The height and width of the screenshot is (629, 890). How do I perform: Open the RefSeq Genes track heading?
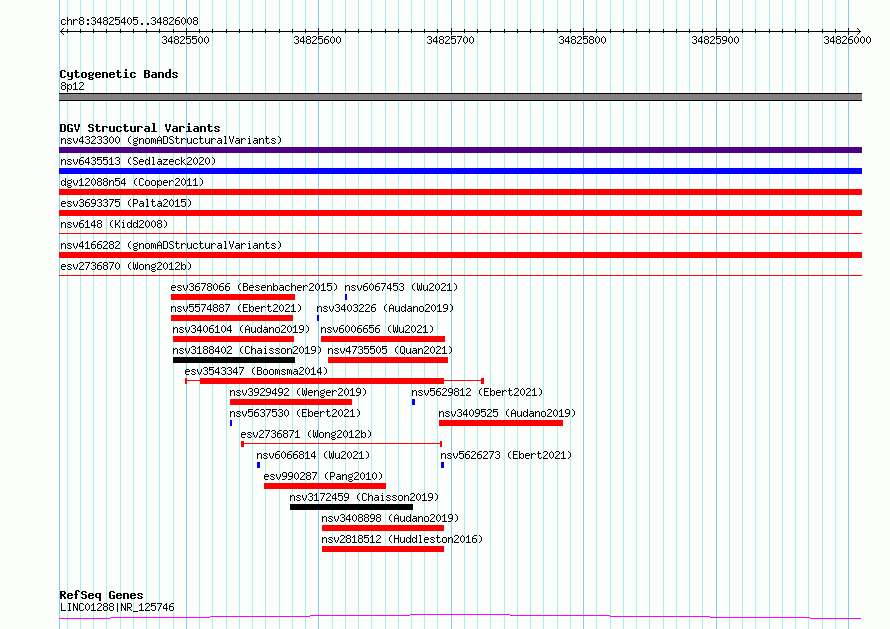(x=101, y=595)
